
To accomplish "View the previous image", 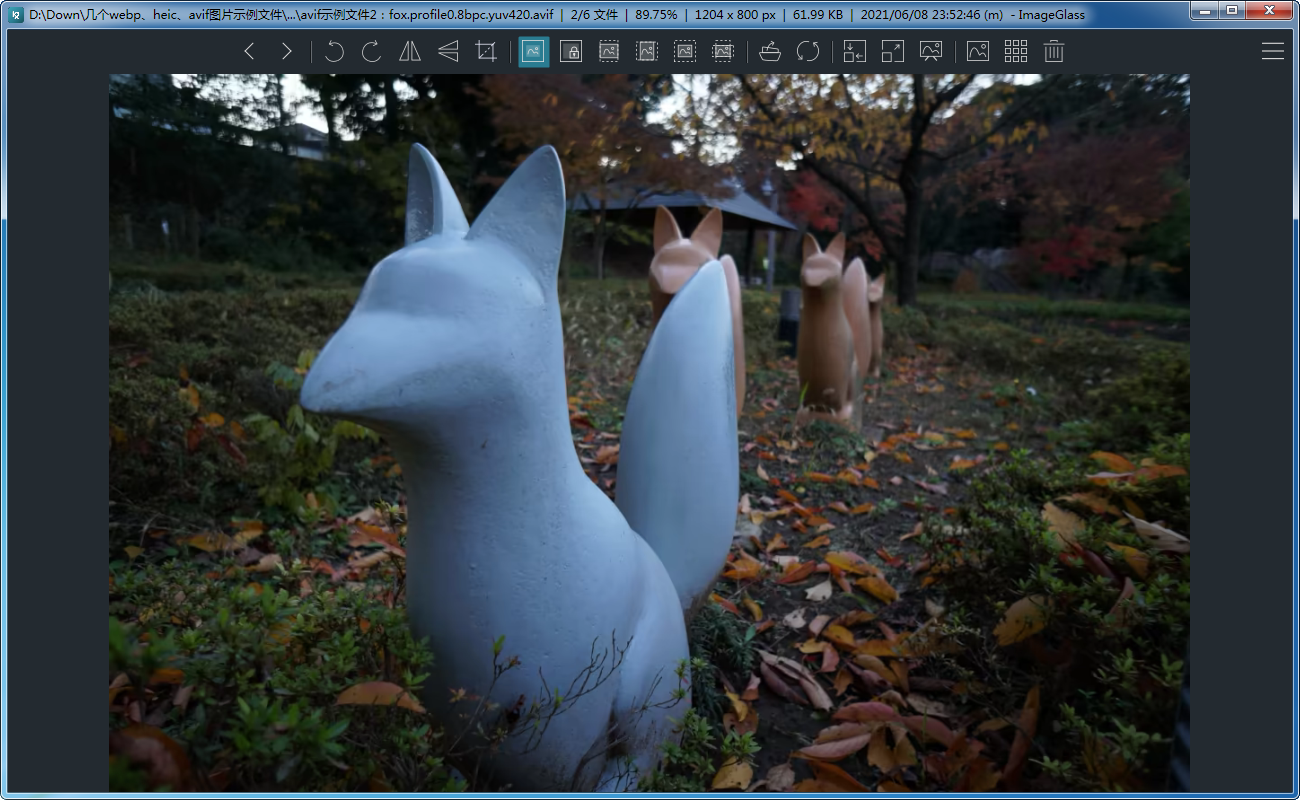I will (250, 52).
